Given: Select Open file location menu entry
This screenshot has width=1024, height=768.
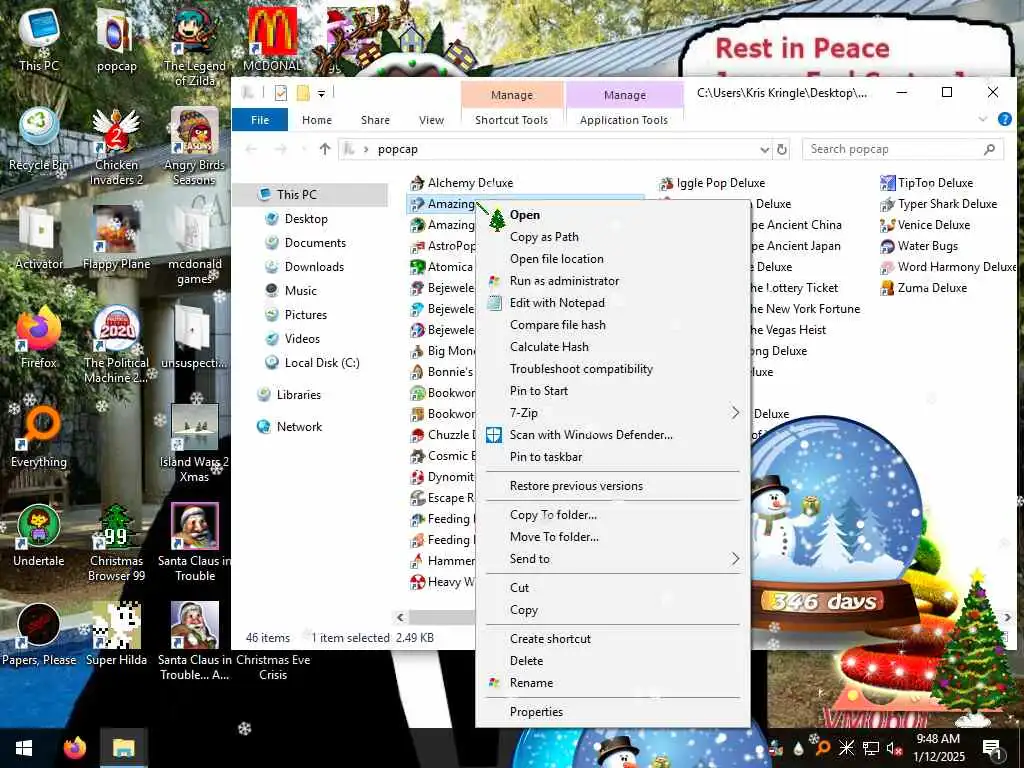Looking at the screenshot, I should click(613, 259).
